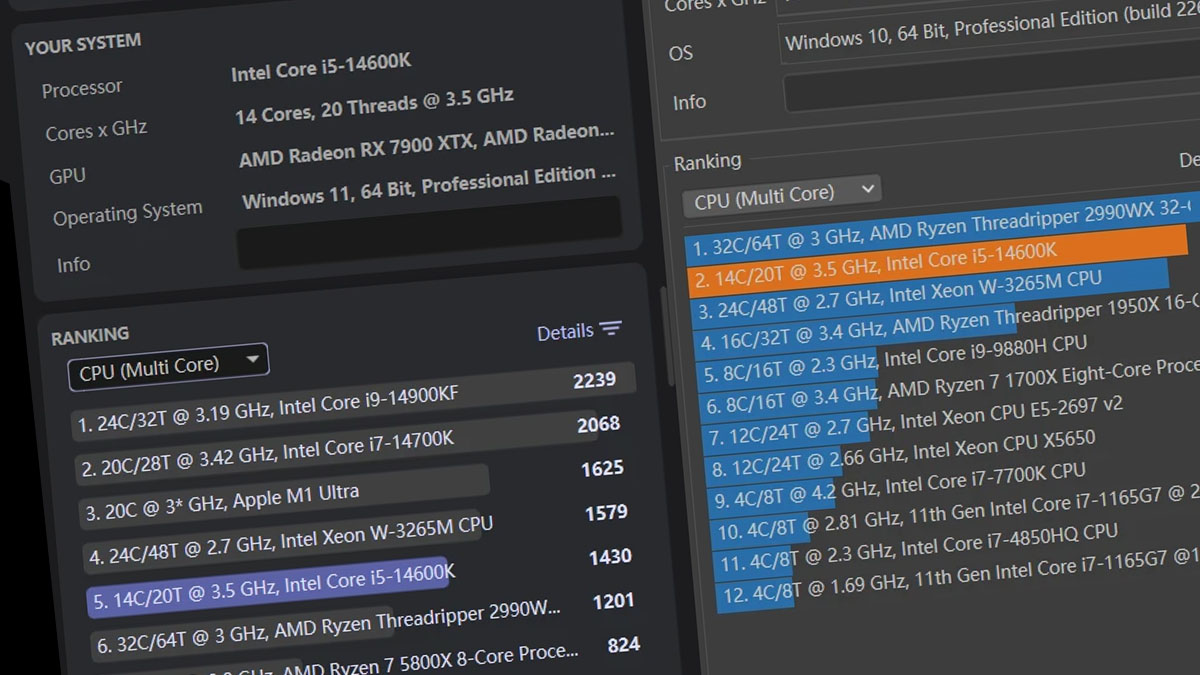Click the empty Info field under Your System
The width and height of the screenshot is (1200, 675).
coord(429,232)
